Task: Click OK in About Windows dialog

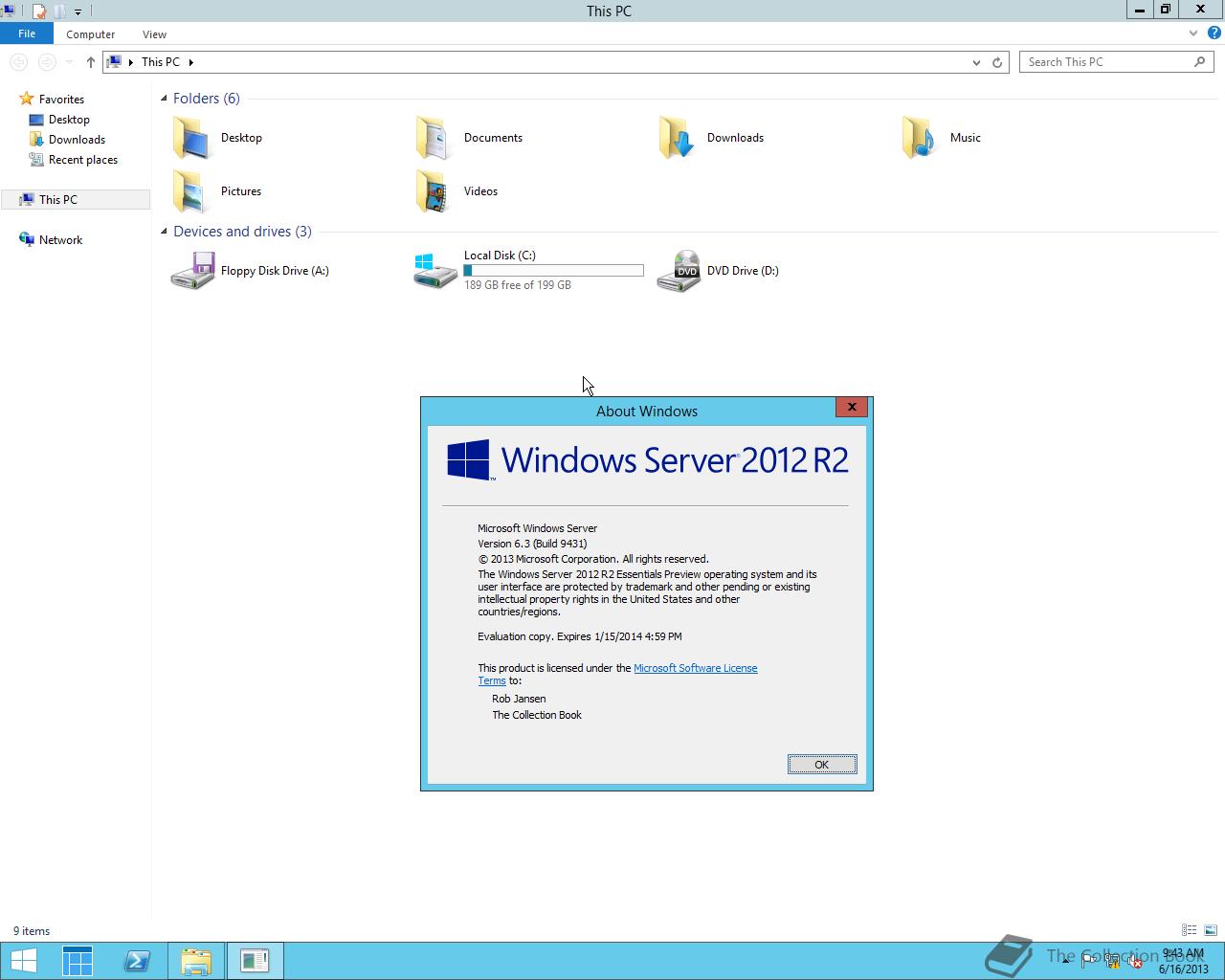Action: [x=822, y=765]
